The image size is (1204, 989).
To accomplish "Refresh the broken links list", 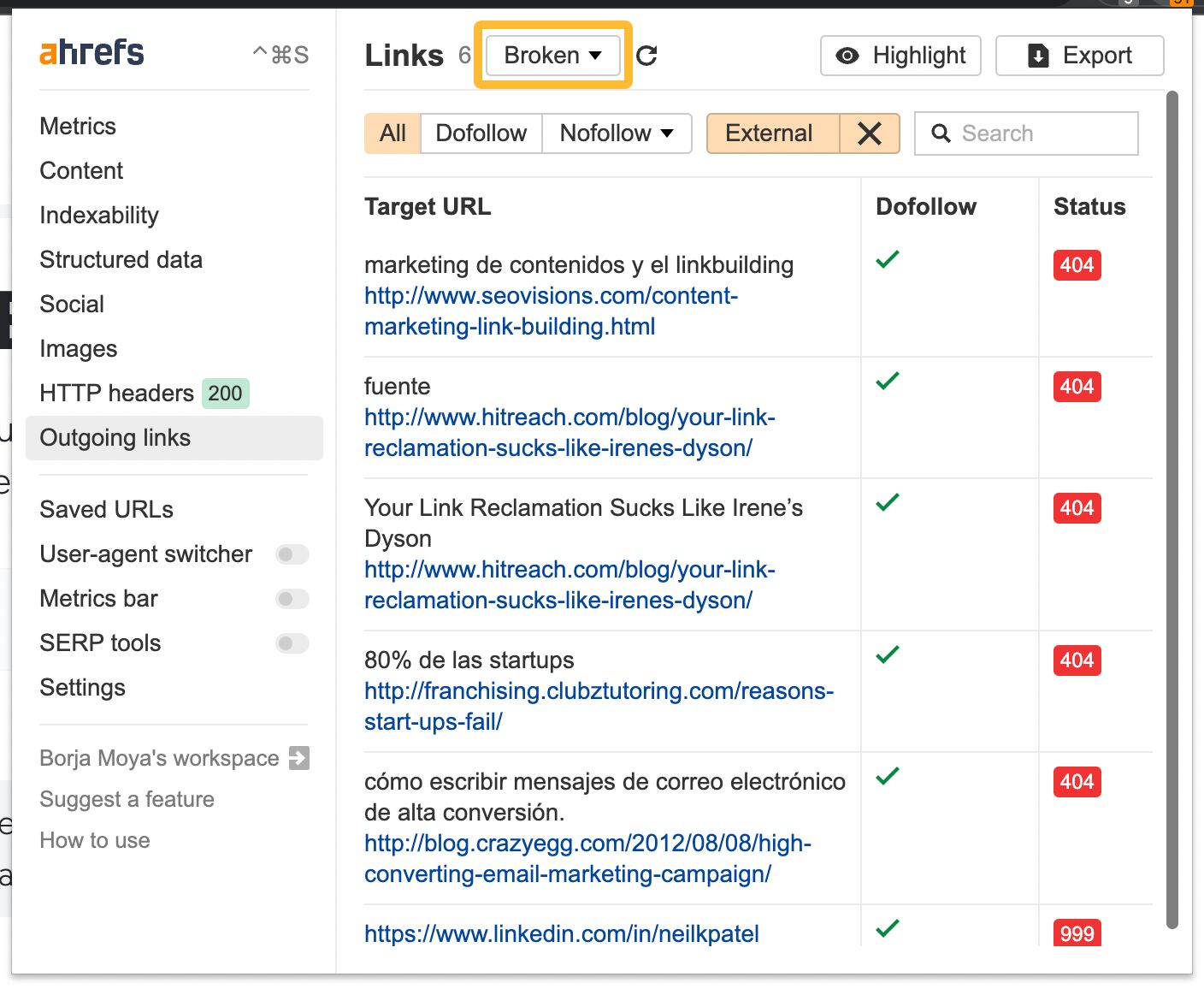I will pyautogui.click(x=647, y=56).
